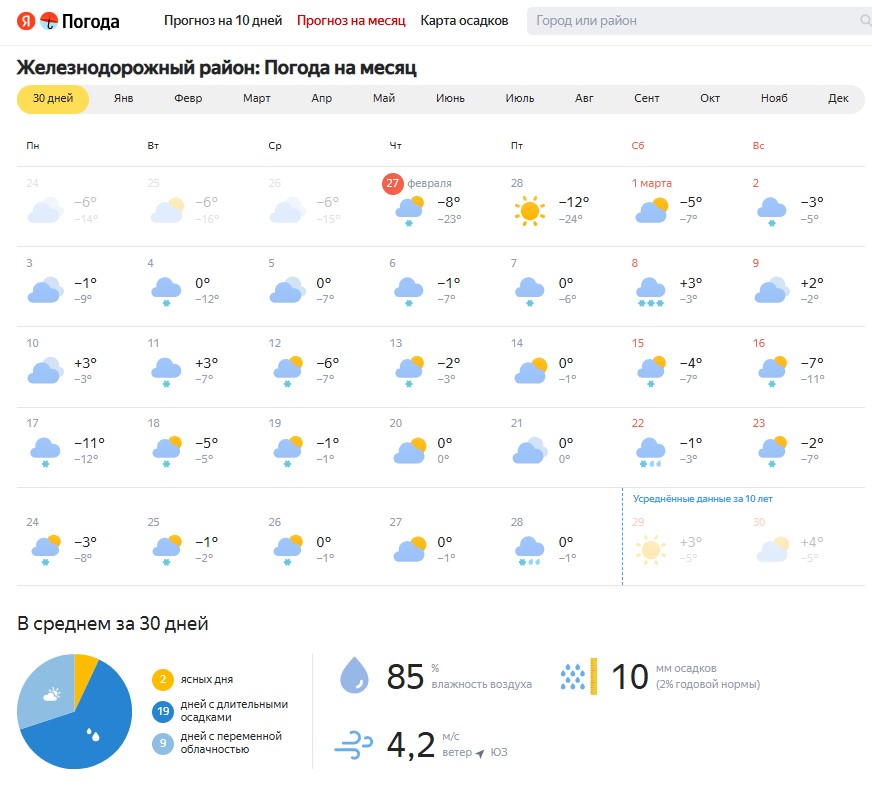
Task: Switch to the Янв month tab
Action: click(x=123, y=98)
